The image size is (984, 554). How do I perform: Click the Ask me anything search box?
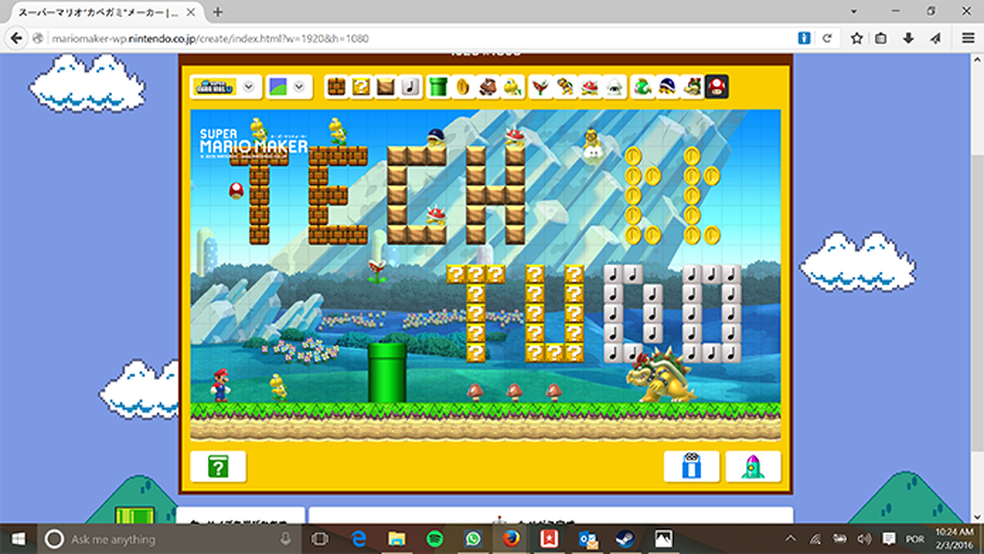coord(168,539)
